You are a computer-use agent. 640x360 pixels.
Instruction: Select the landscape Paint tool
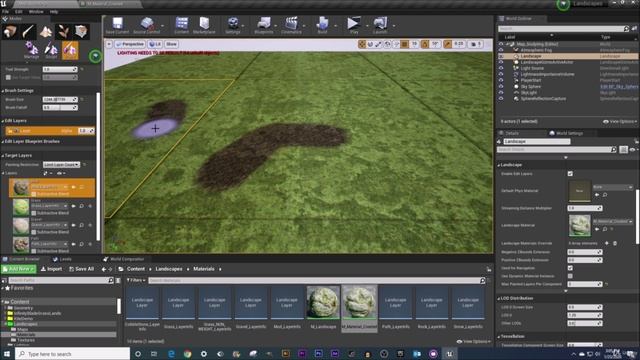point(70,50)
